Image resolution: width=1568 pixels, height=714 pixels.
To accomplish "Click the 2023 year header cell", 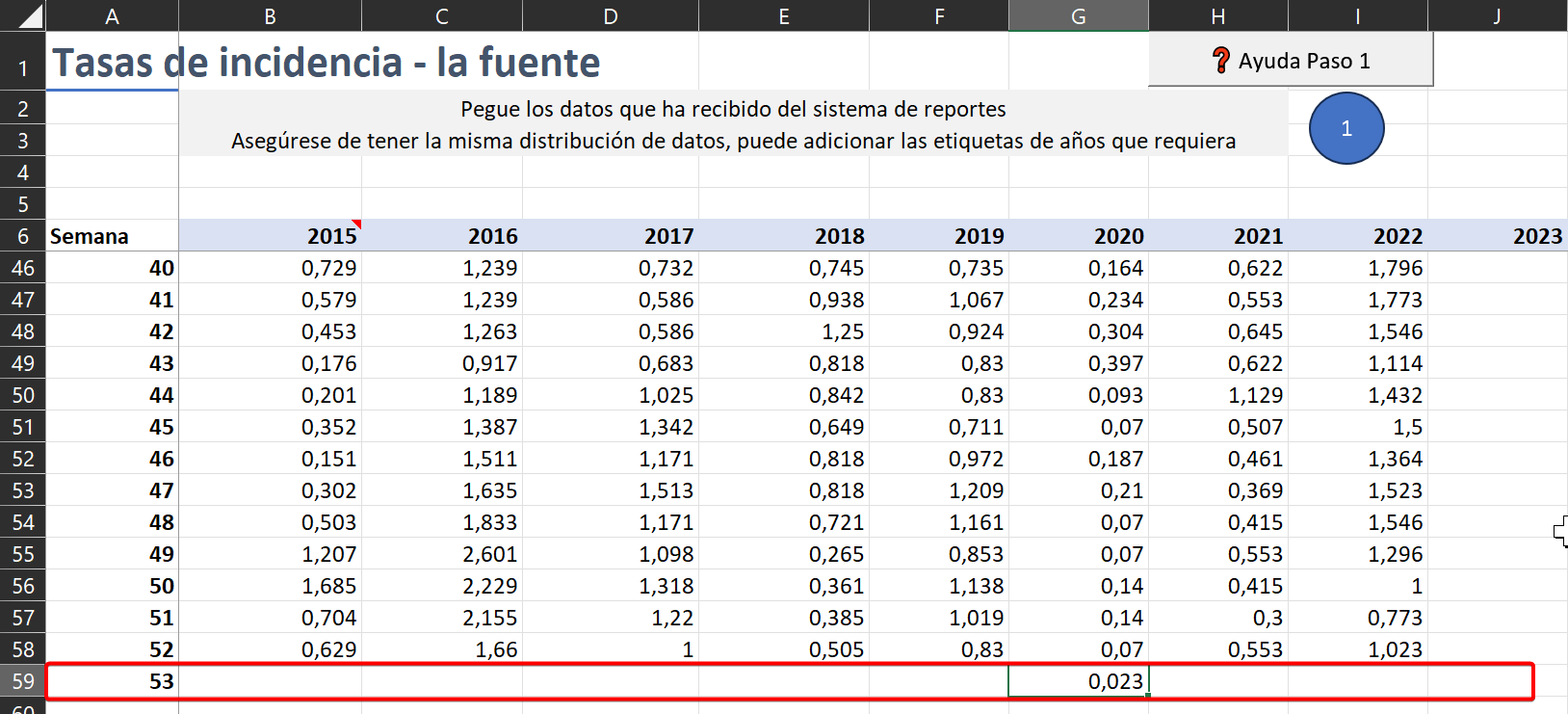I will coord(1498,236).
